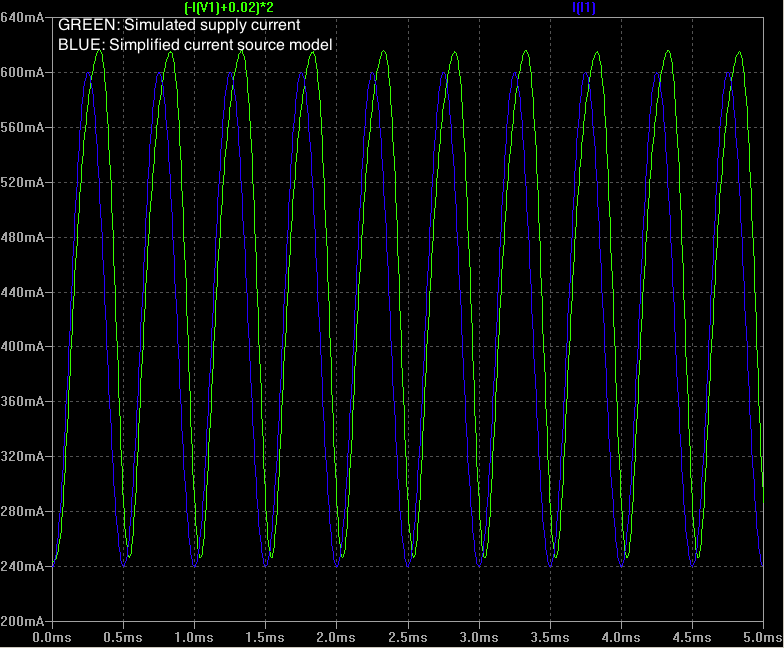Click the 440mA y-axis label
This screenshot has width=784, height=648.
coord(22,292)
